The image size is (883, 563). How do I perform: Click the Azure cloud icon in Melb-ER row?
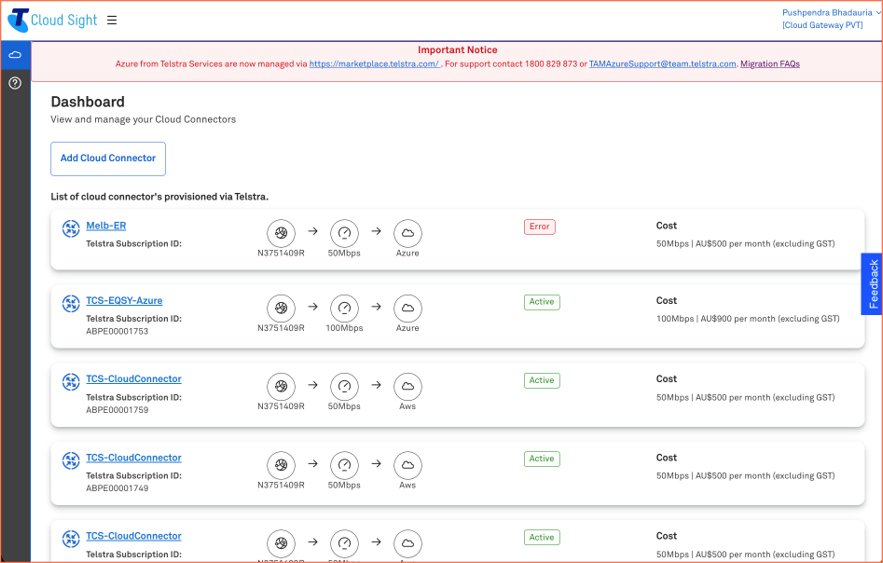(408, 233)
